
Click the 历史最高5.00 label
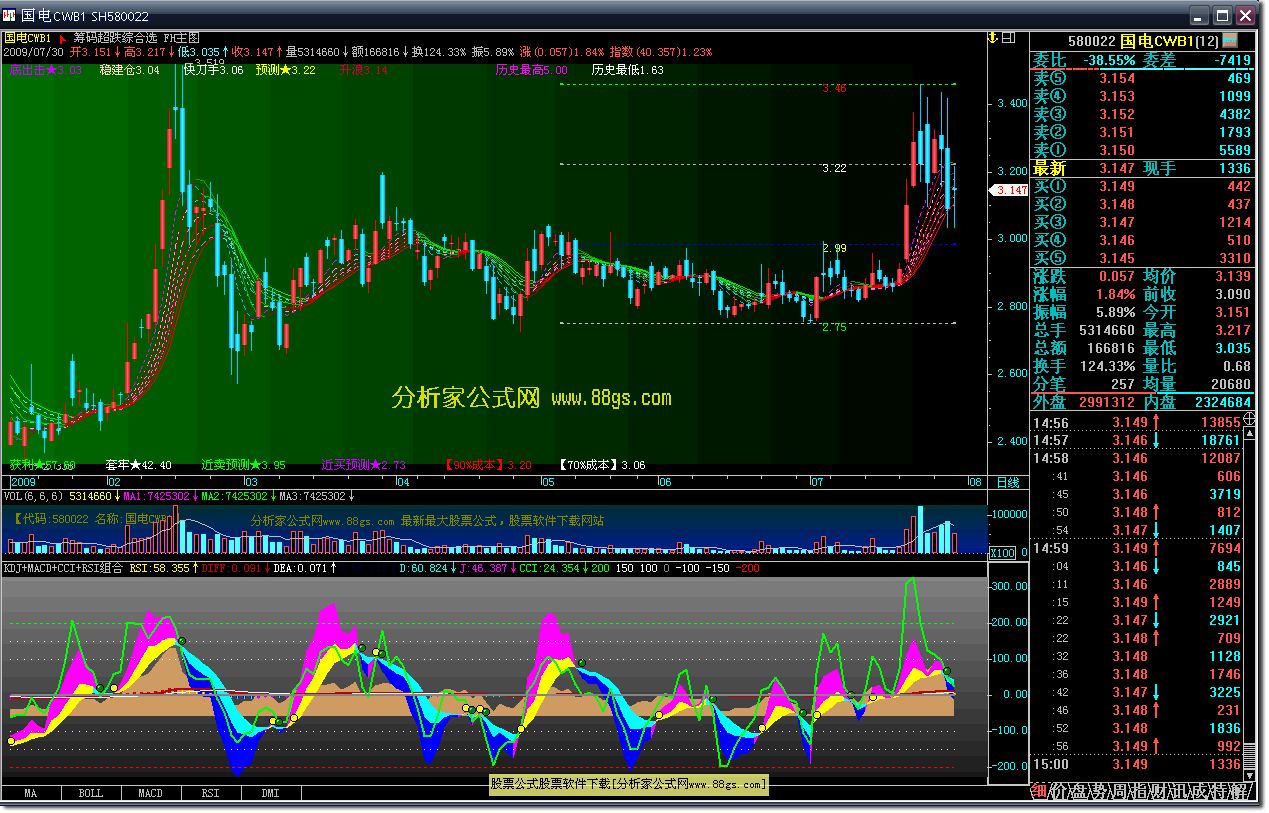(531, 70)
